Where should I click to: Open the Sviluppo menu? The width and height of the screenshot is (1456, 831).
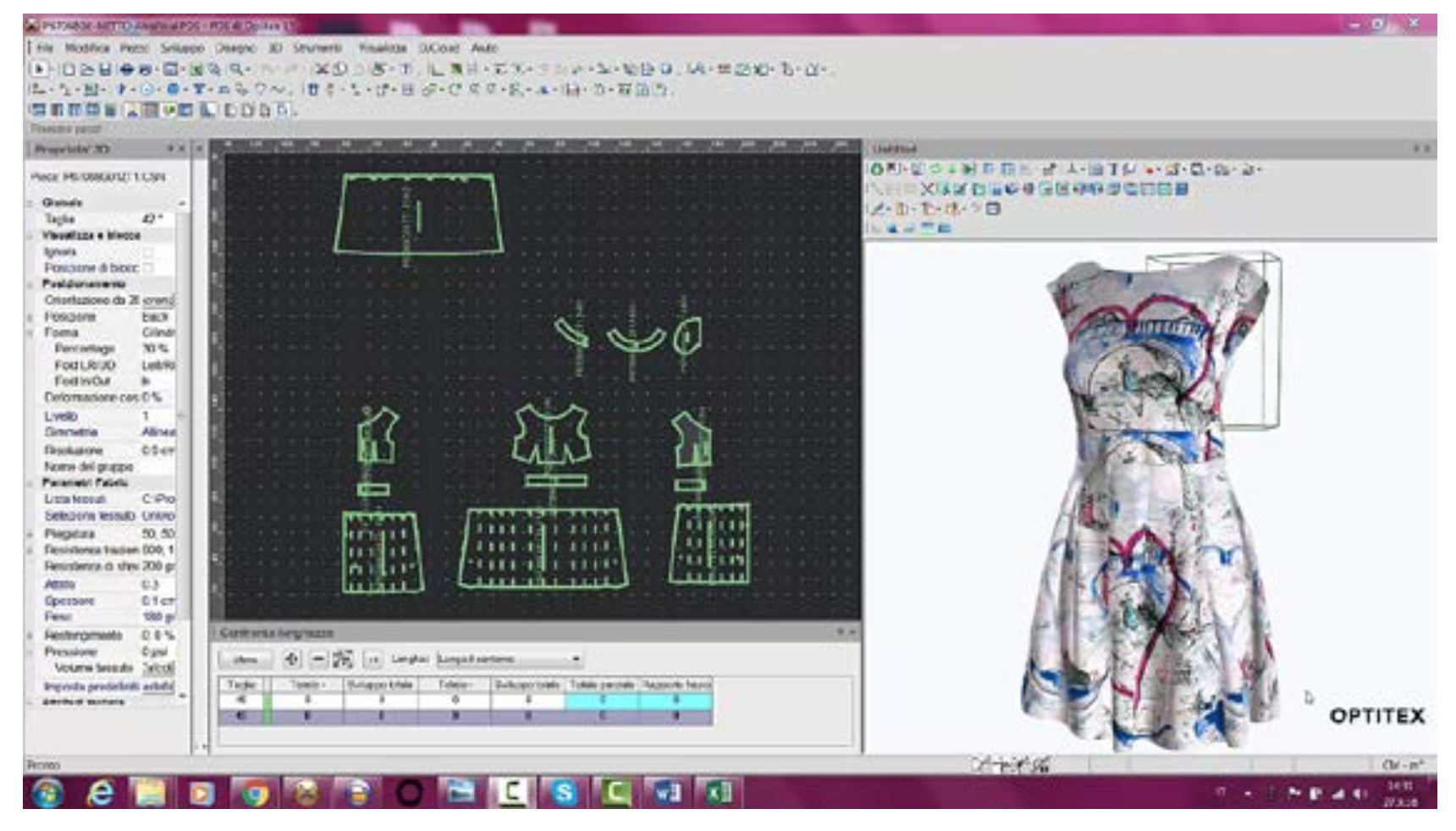[182, 48]
